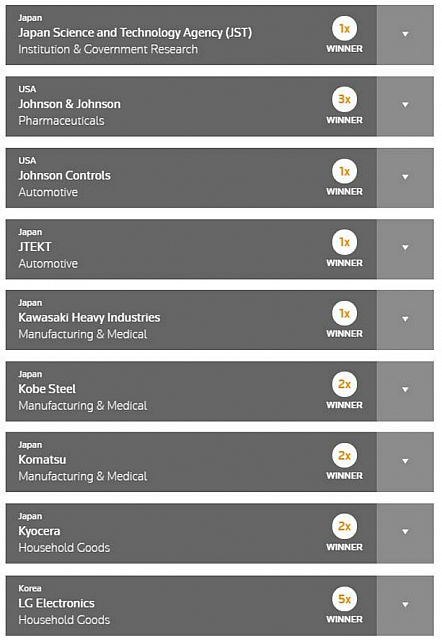Image resolution: width=442 pixels, height=640 pixels.
Task: Click the Pharmaceuticals category under Johnson & Johnson
Action: coord(61,121)
